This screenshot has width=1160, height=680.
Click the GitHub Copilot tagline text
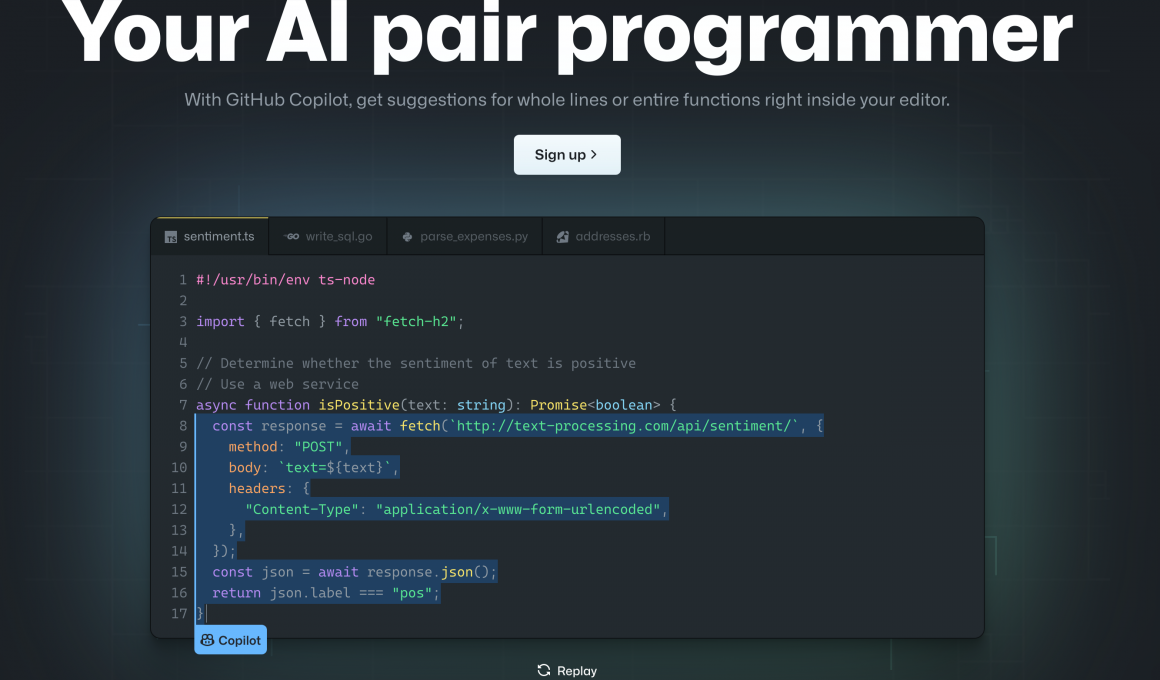tap(567, 99)
